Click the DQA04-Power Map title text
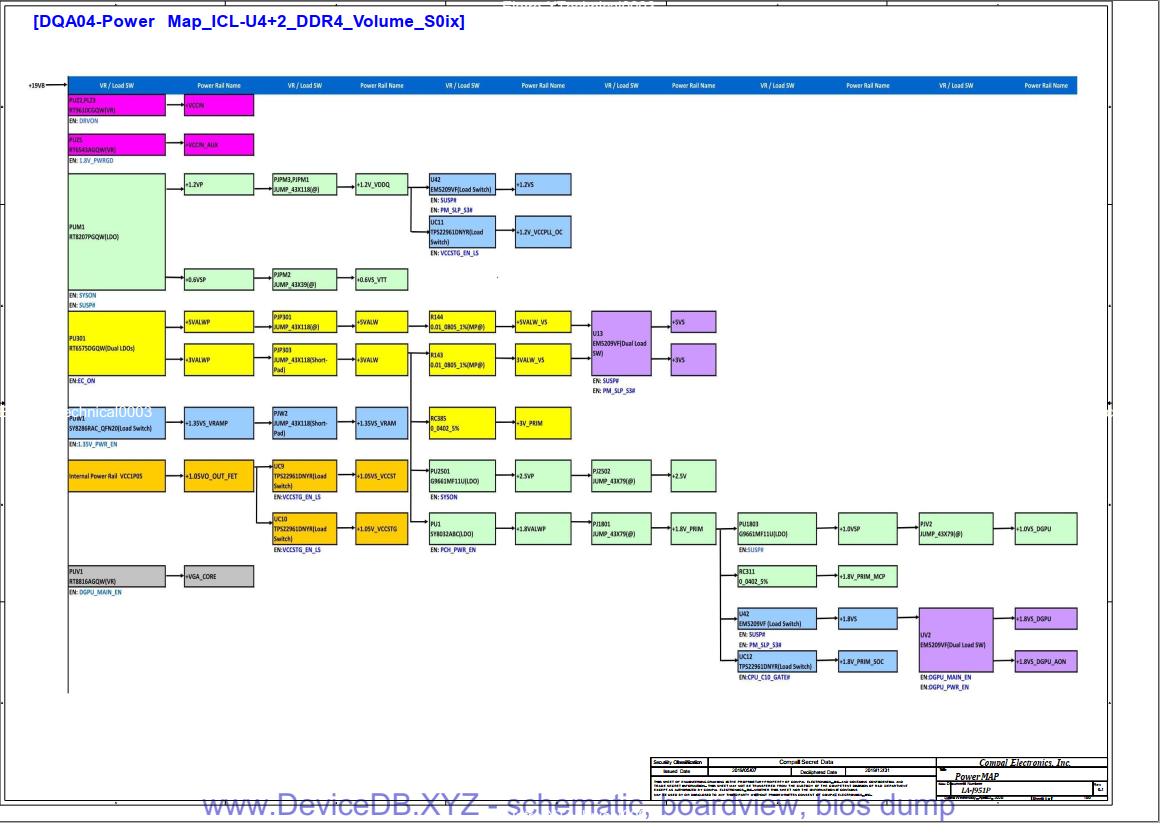The image size is (1160, 823). (248, 21)
